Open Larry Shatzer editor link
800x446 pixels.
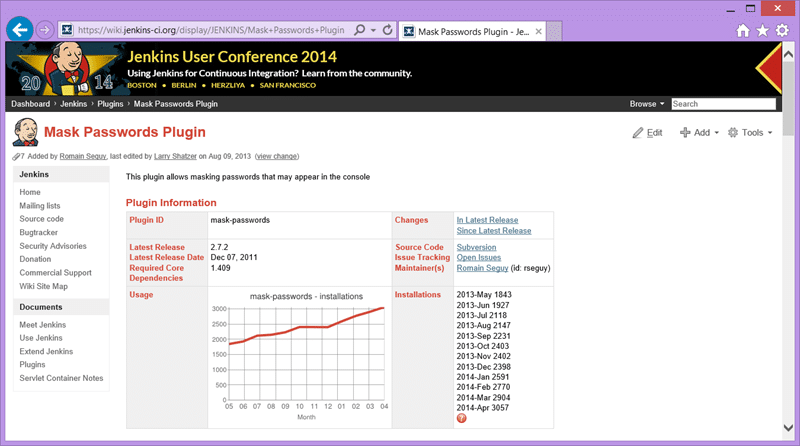175,157
